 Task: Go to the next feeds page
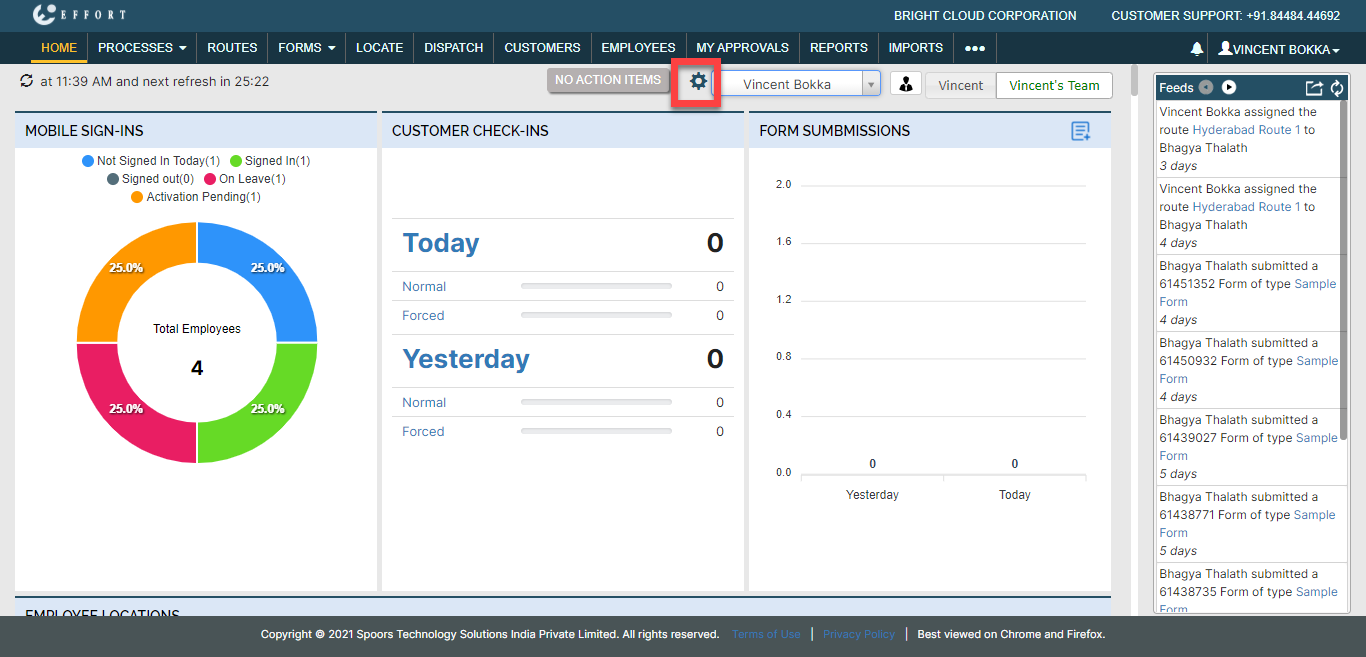coord(1229,88)
